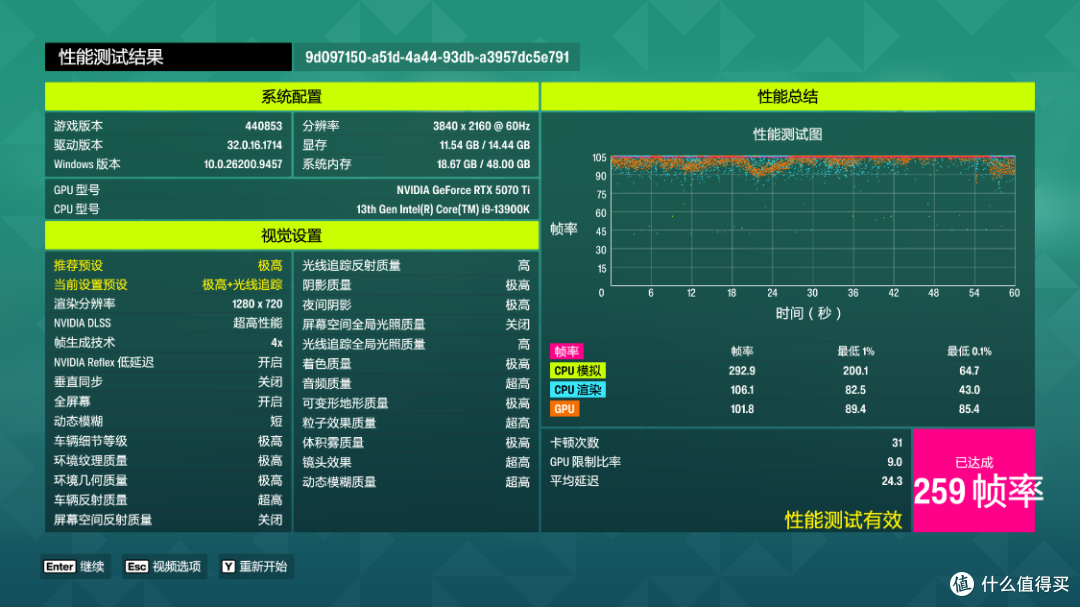Screen dimensions: 1080x607
Task: Click the 动态模糊质量 row
Action: pyautogui.click(x=416, y=482)
